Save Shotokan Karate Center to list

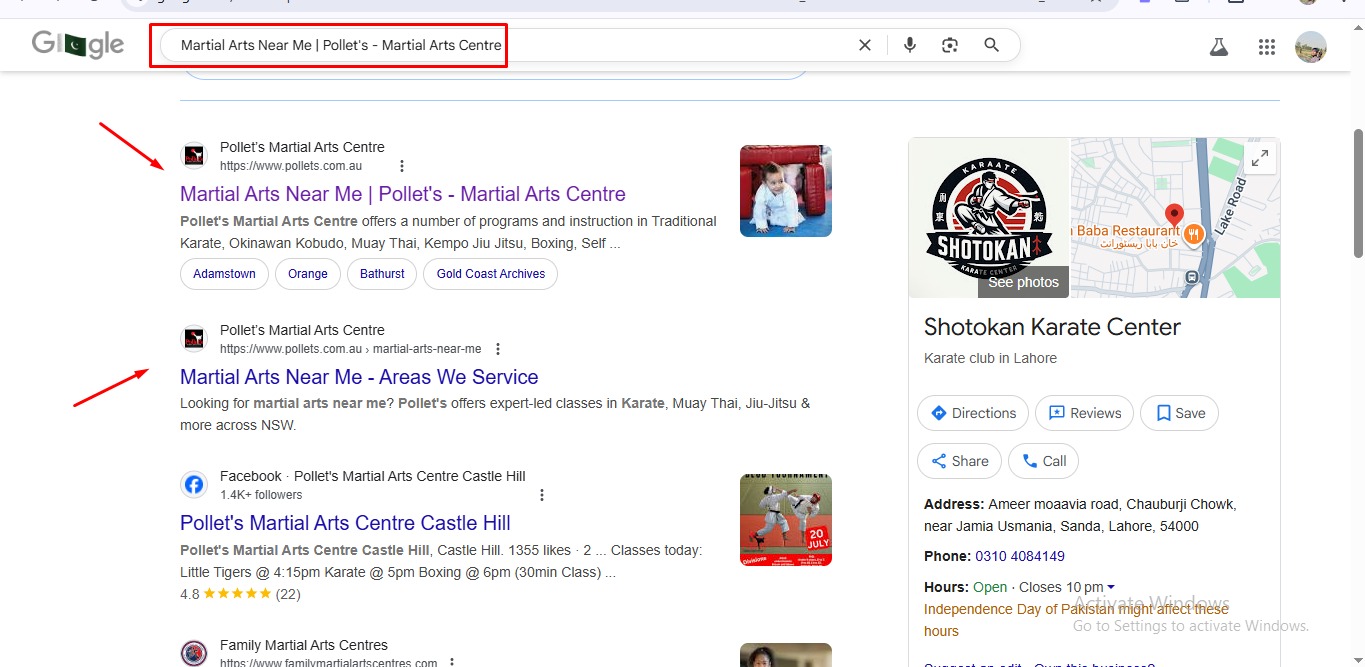(x=1179, y=413)
